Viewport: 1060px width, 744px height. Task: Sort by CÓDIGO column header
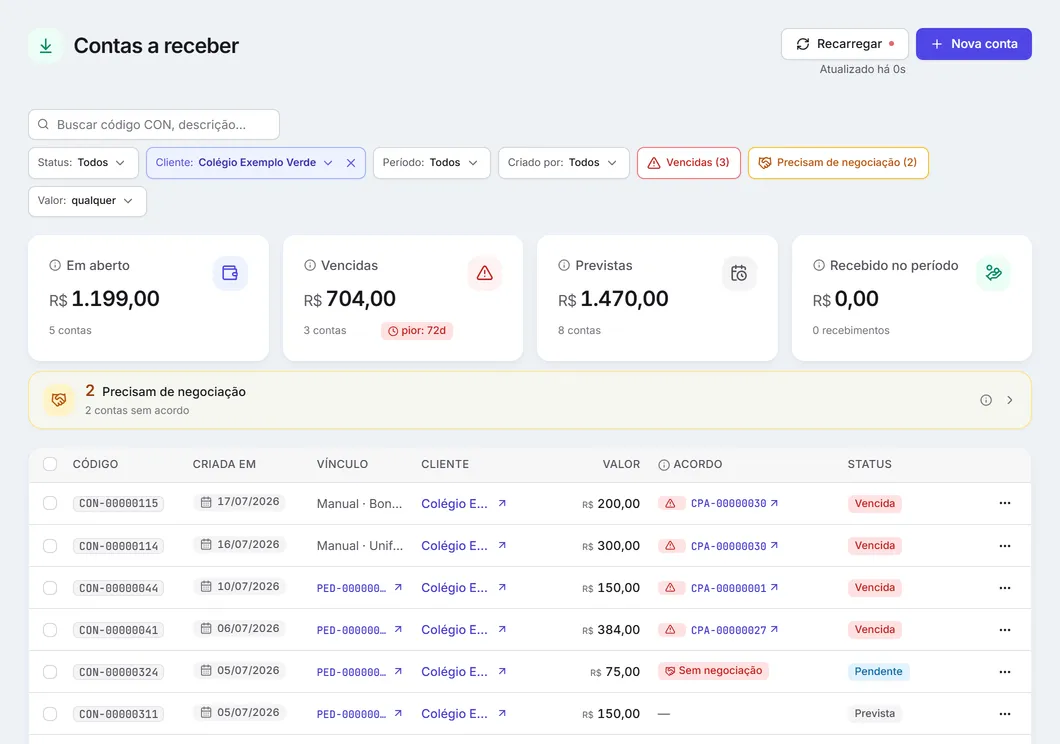click(95, 464)
